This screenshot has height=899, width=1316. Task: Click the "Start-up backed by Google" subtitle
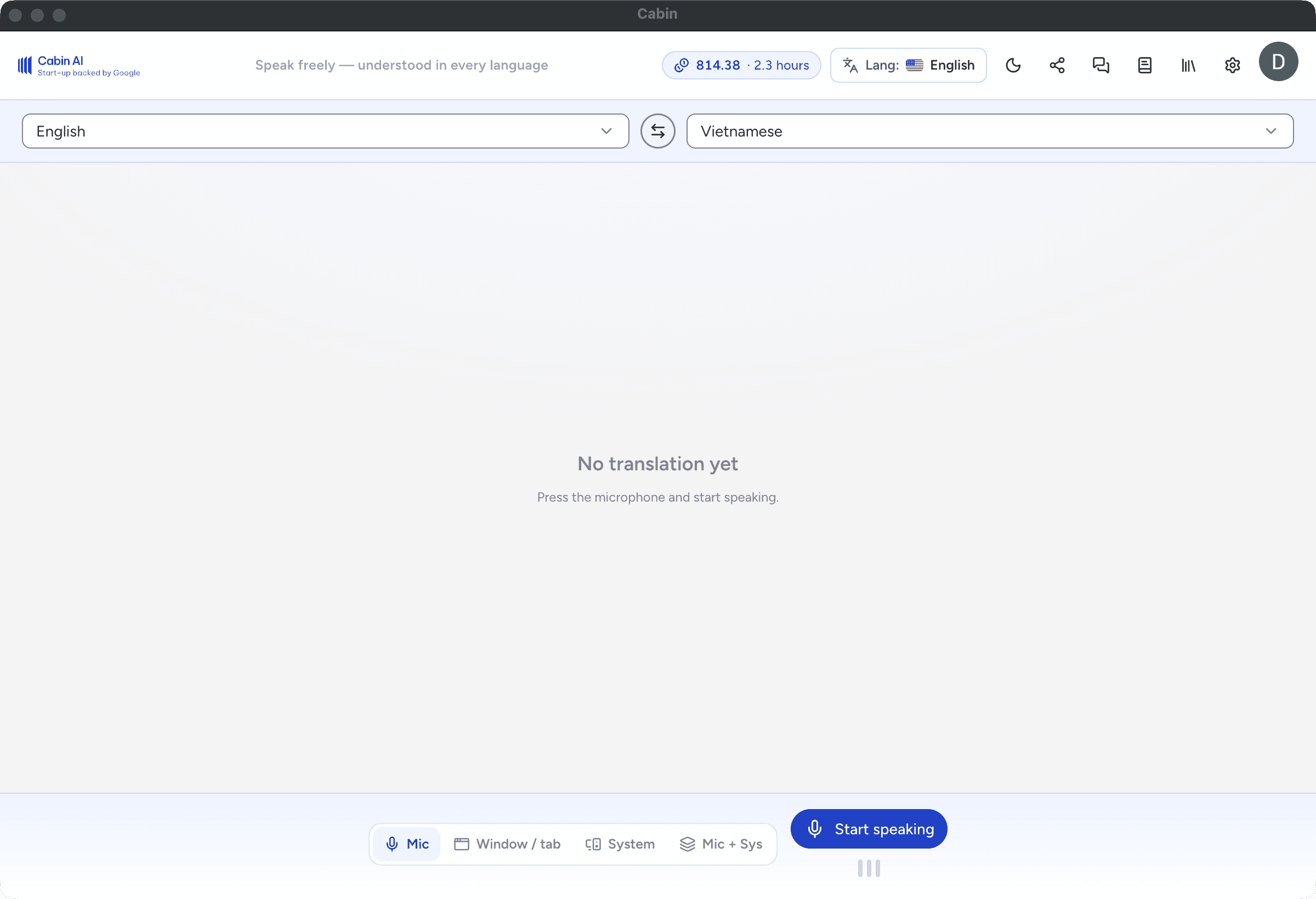coord(88,73)
